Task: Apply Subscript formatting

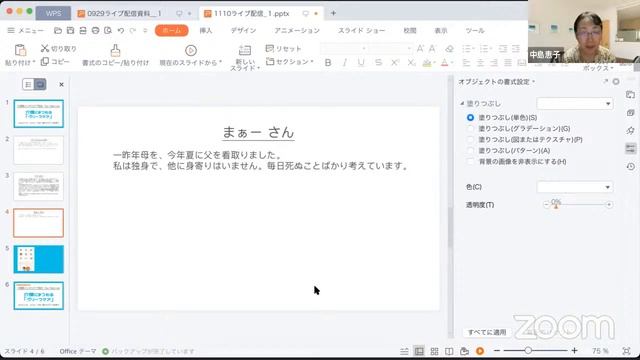Action: (411, 62)
